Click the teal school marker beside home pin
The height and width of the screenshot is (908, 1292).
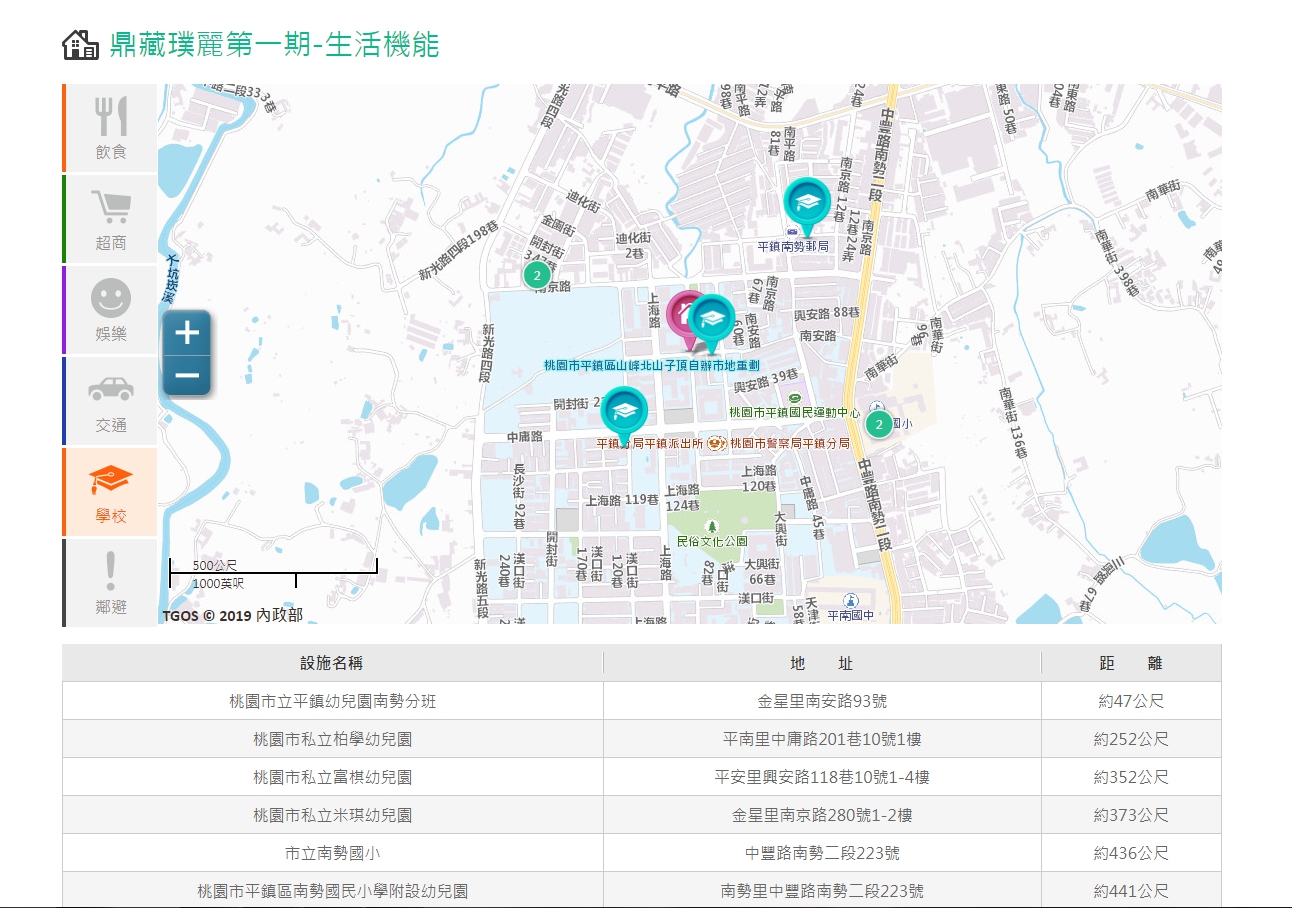[712, 320]
